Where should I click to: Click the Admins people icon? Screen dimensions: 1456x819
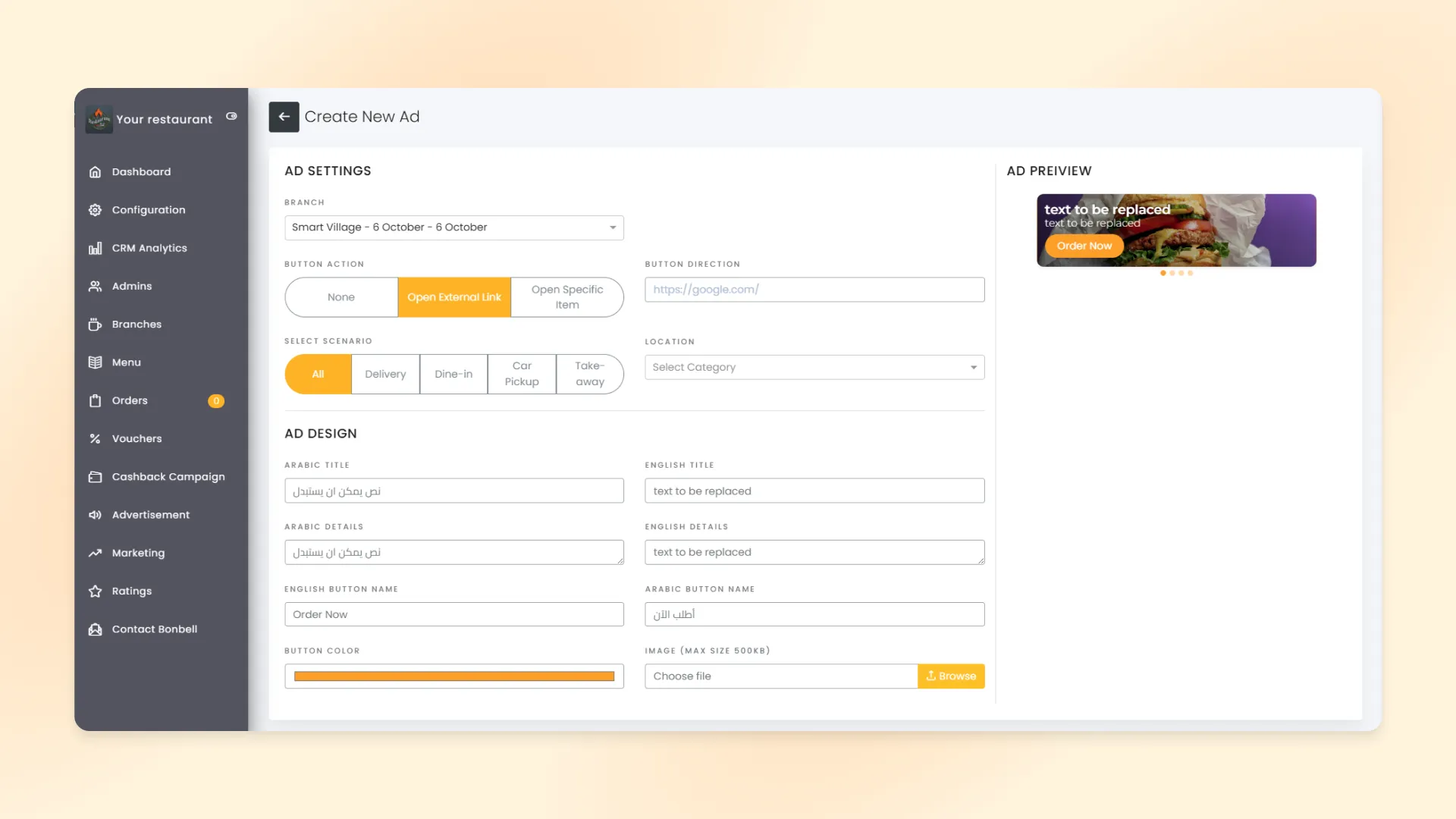coord(95,286)
